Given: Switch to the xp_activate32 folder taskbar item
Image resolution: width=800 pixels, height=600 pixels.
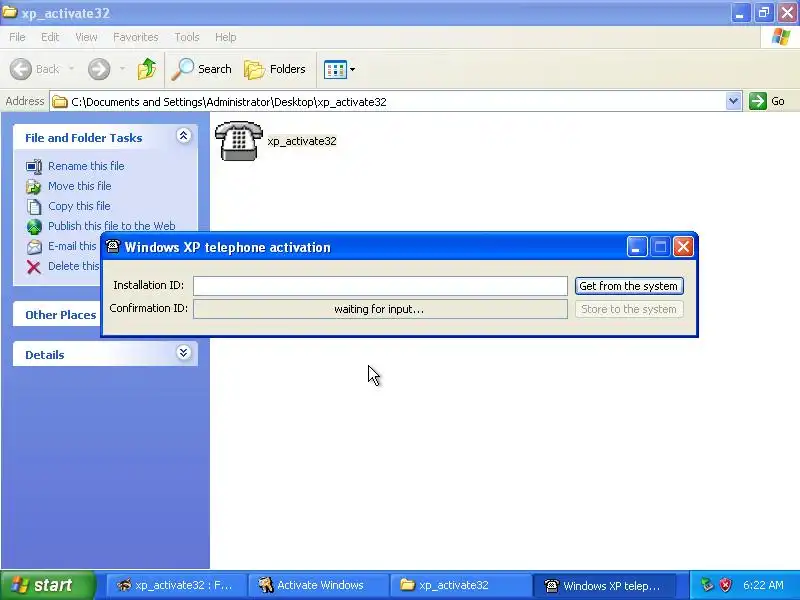Looking at the screenshot, I should 461,585.
